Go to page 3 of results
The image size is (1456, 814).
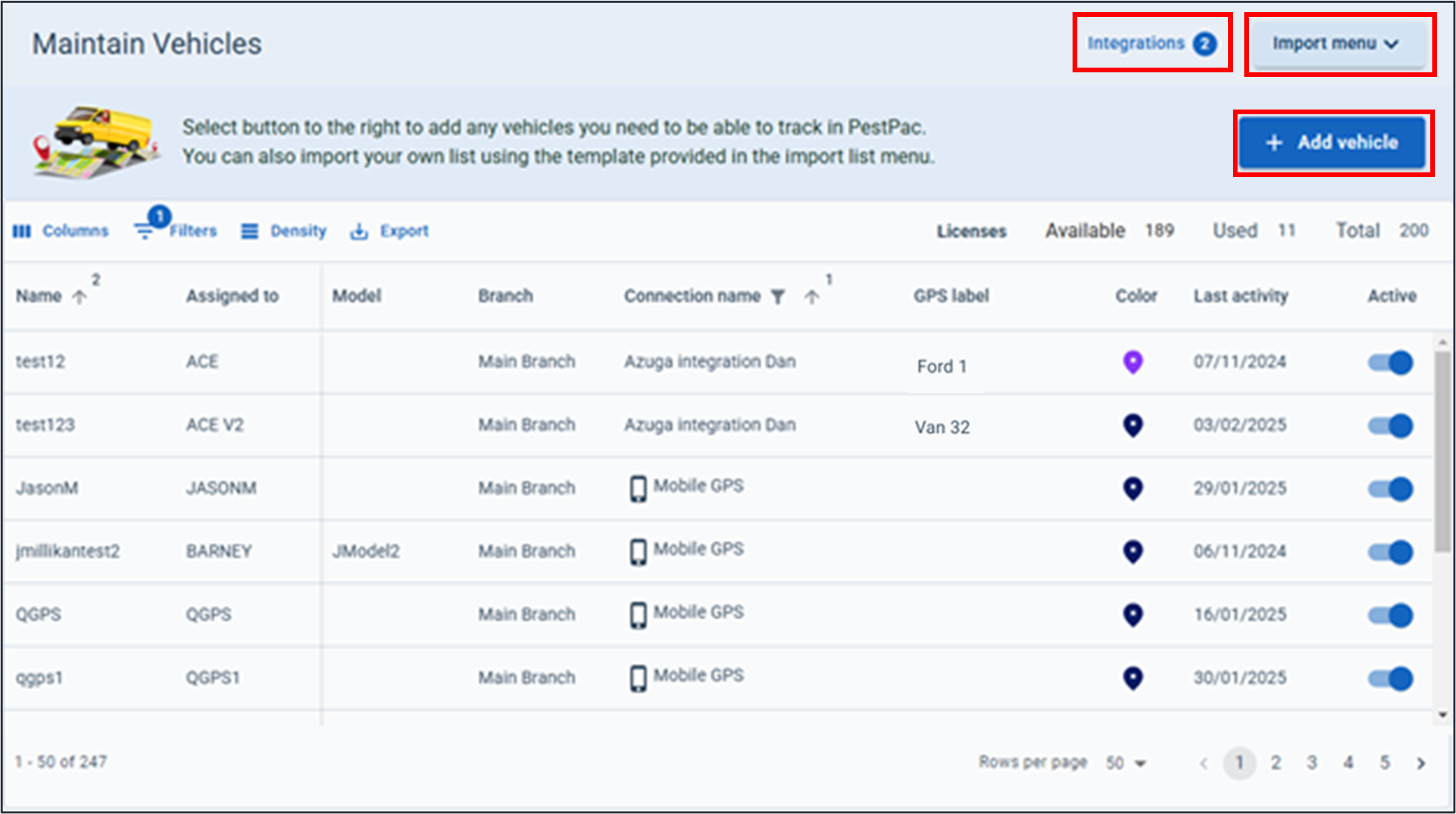(x=1312, y=763)
